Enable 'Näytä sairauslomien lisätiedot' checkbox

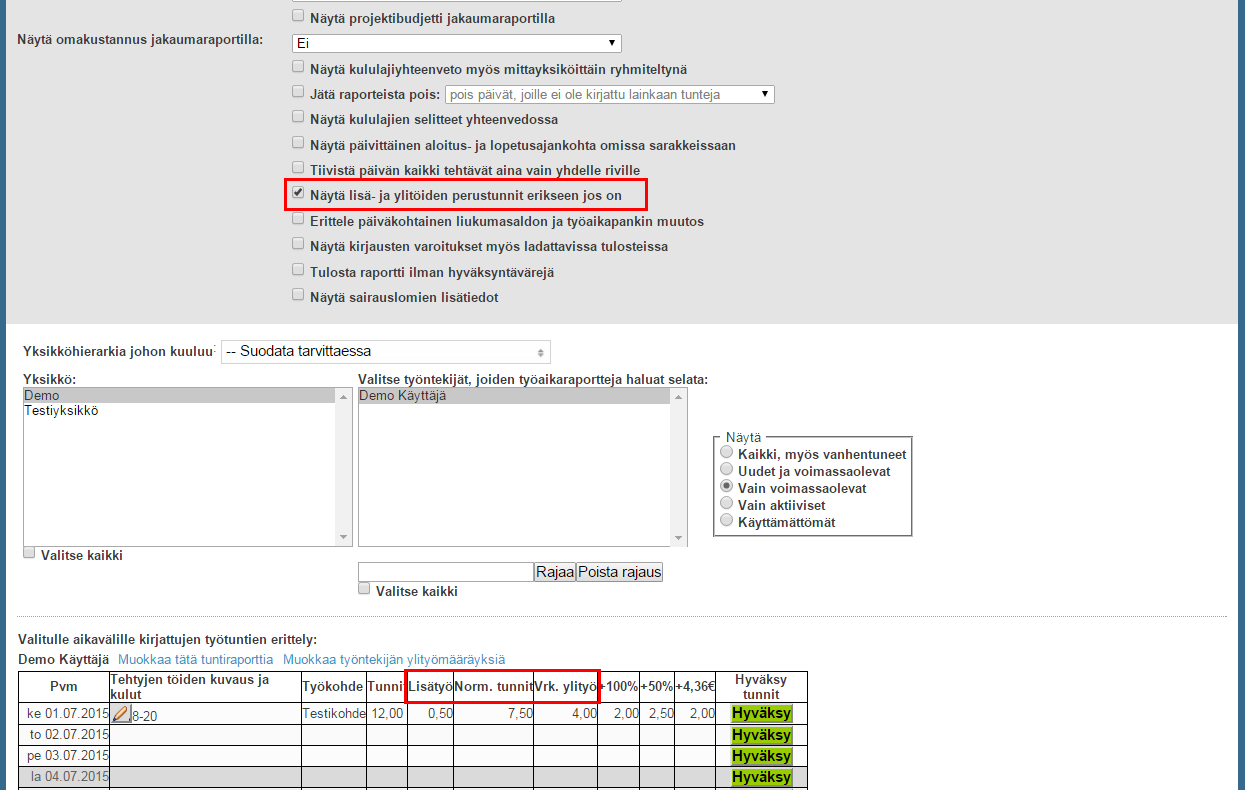[298, 295]
